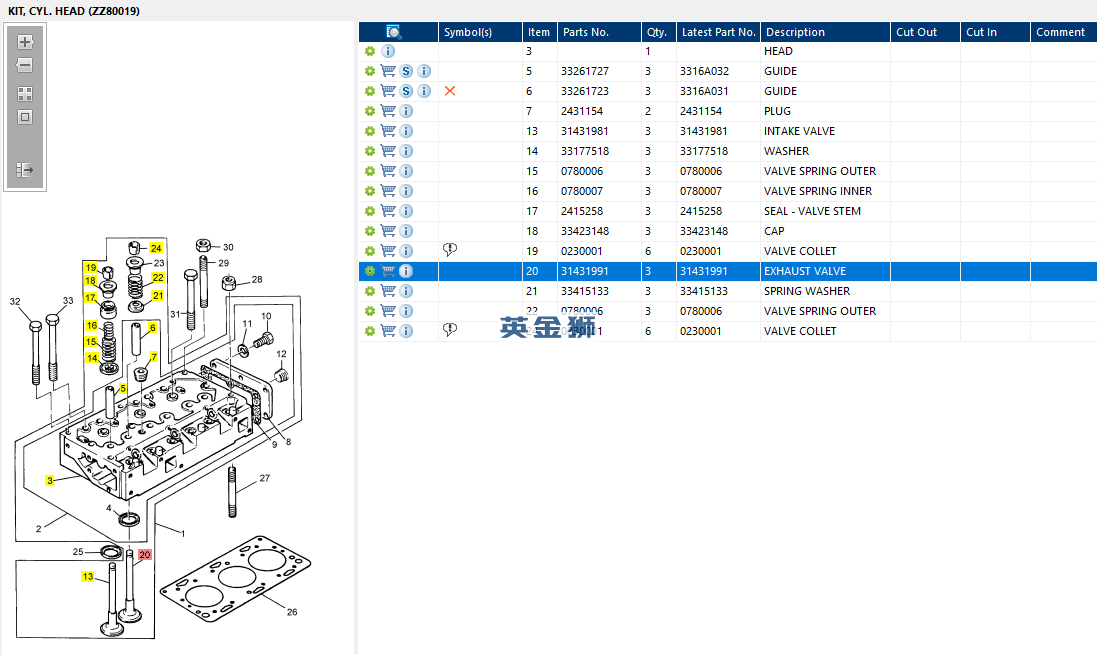
Task: Click the list export arrow icon
Action: [x=25, y=171]
